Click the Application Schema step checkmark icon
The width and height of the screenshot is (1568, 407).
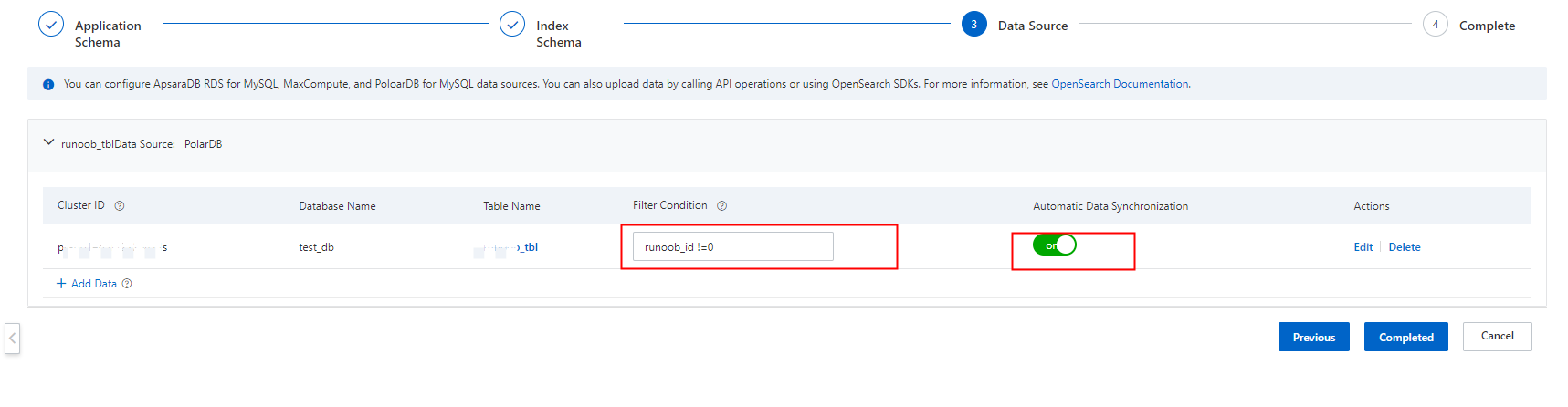click(51, 25)
